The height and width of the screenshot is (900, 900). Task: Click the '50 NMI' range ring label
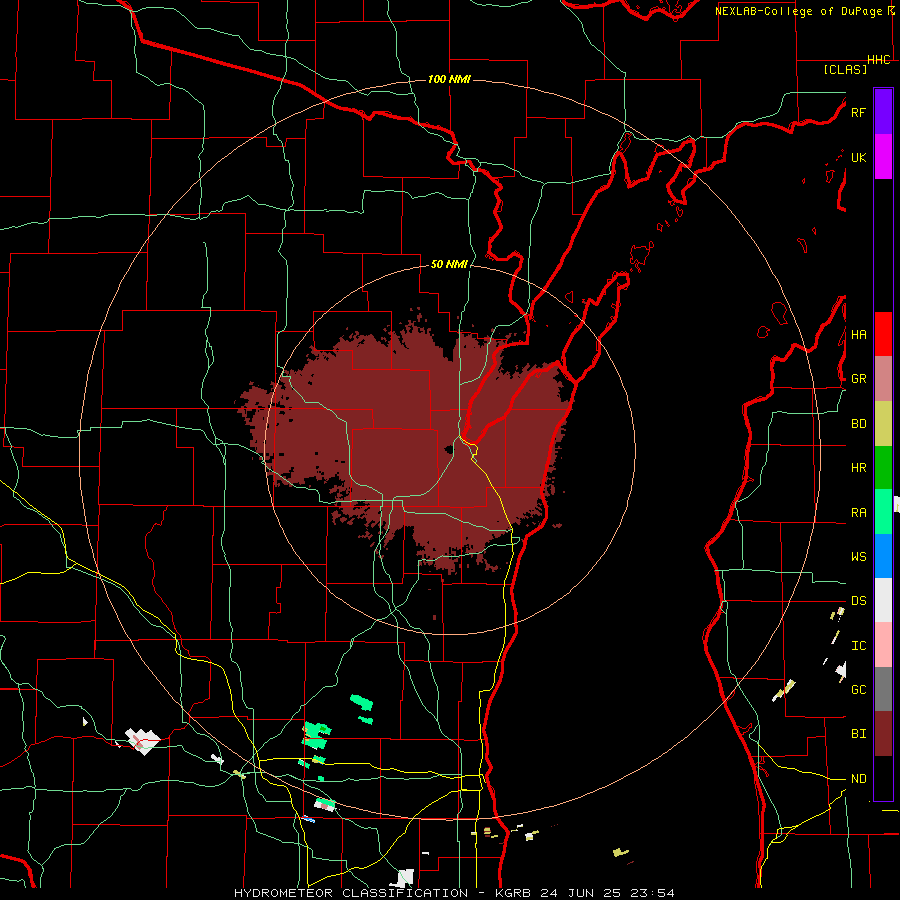(449, 264)
